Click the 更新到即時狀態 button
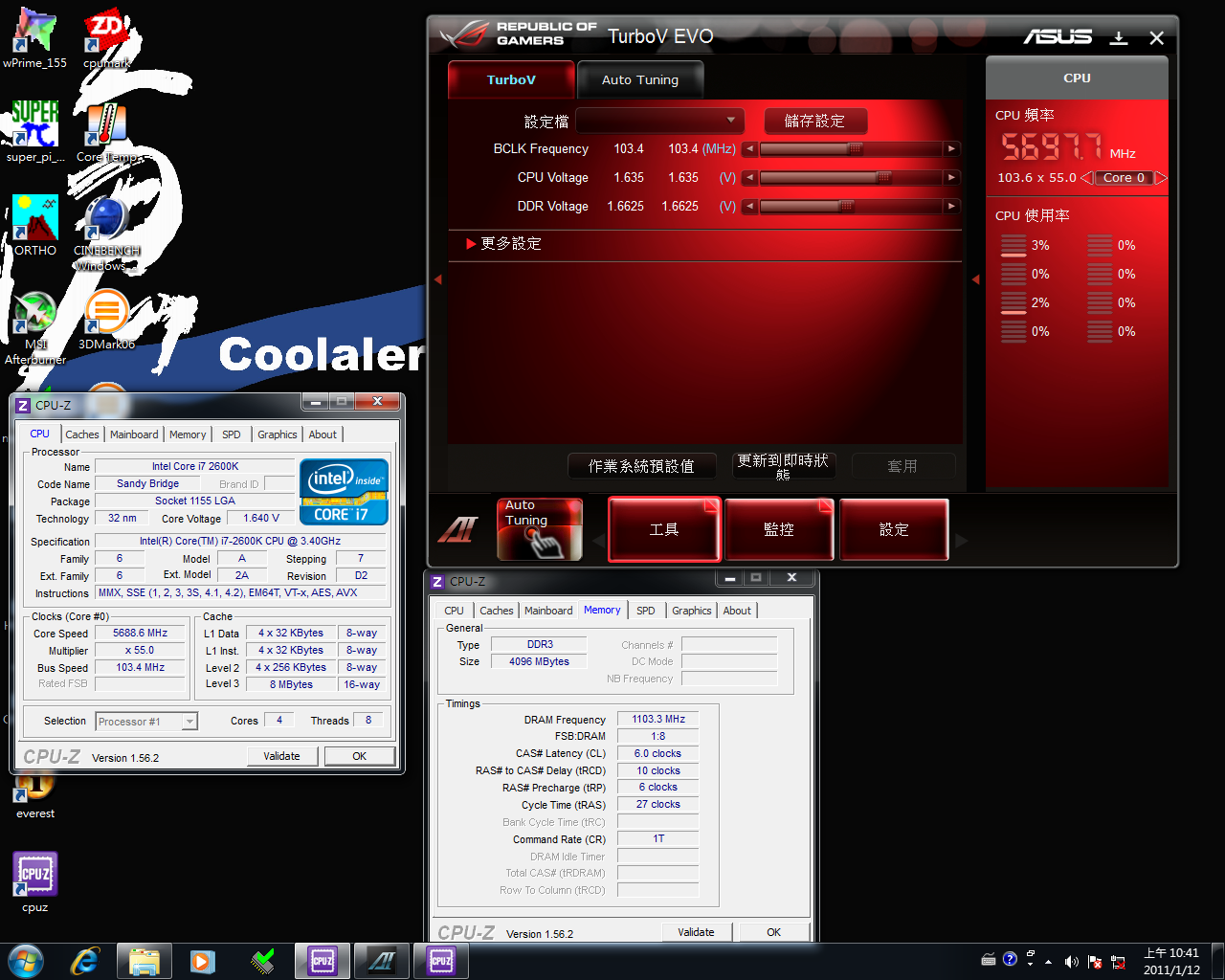 click(x=784, y=466)
